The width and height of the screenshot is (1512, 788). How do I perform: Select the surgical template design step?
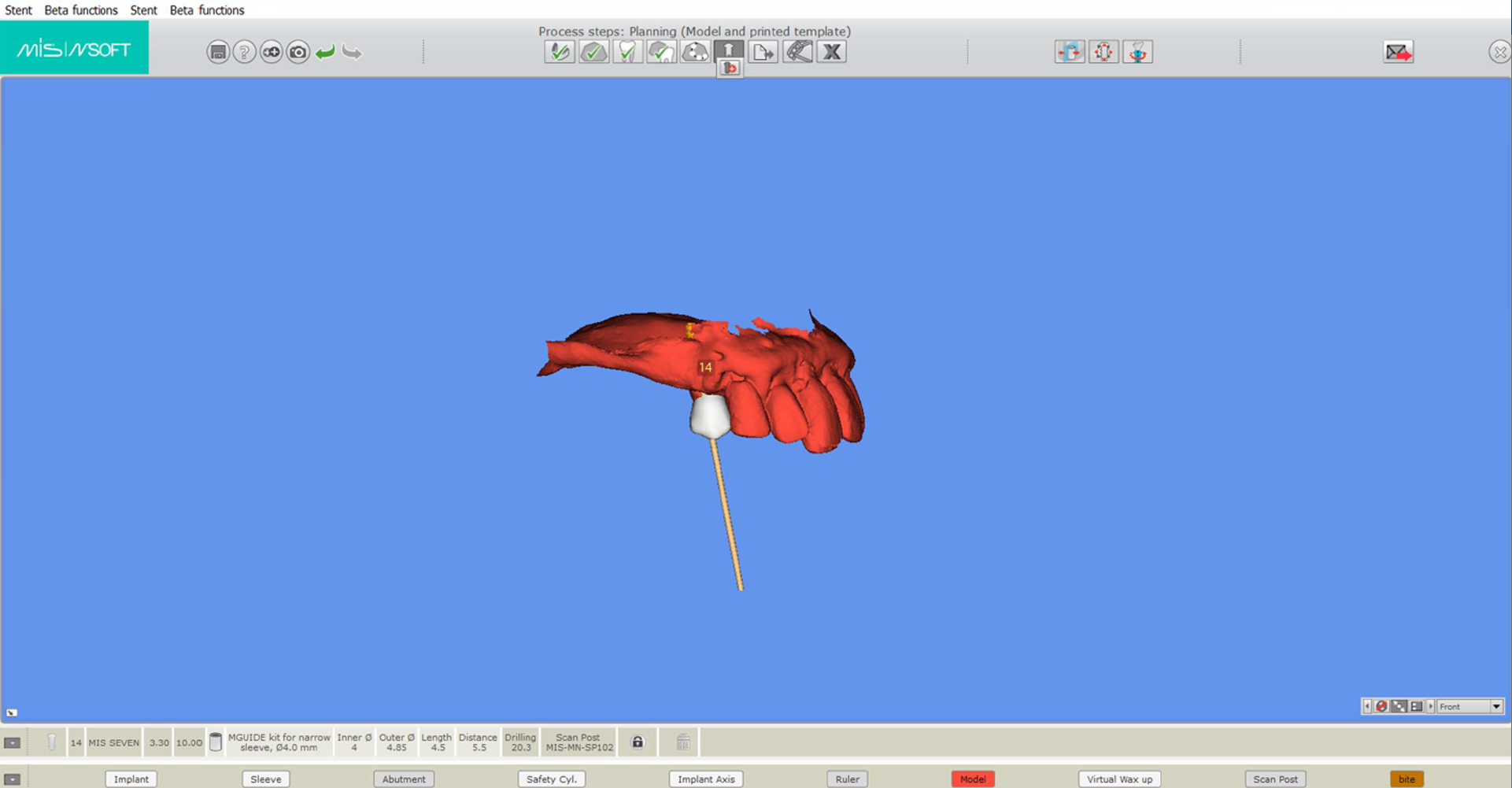coord(797,52)
